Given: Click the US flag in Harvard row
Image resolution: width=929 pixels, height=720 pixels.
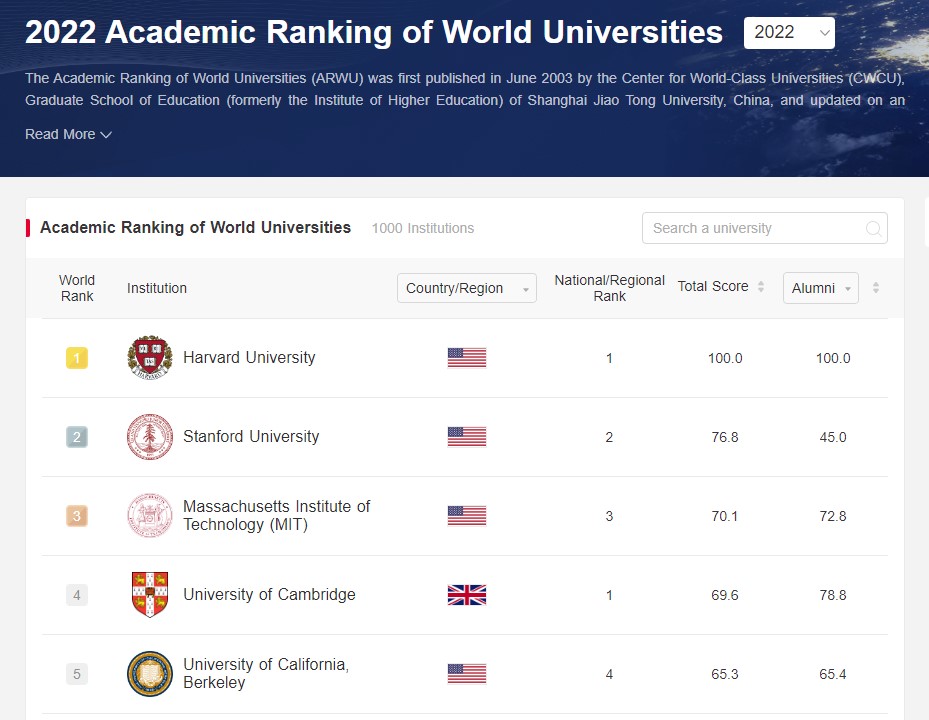Looking at the screenshot, I should pyautogui.click(x=466, y=358).
